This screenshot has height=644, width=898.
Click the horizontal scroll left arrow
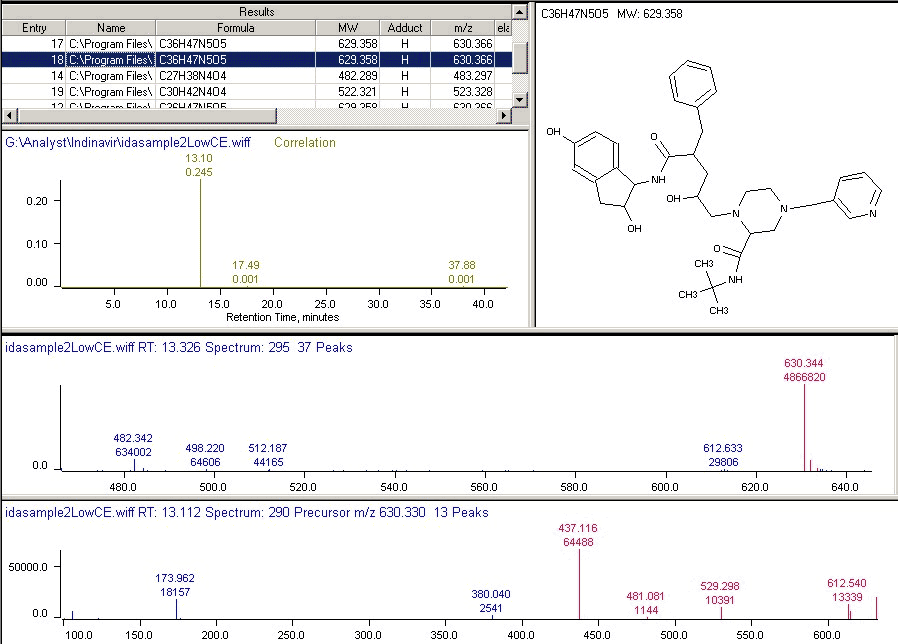[9, 116]
